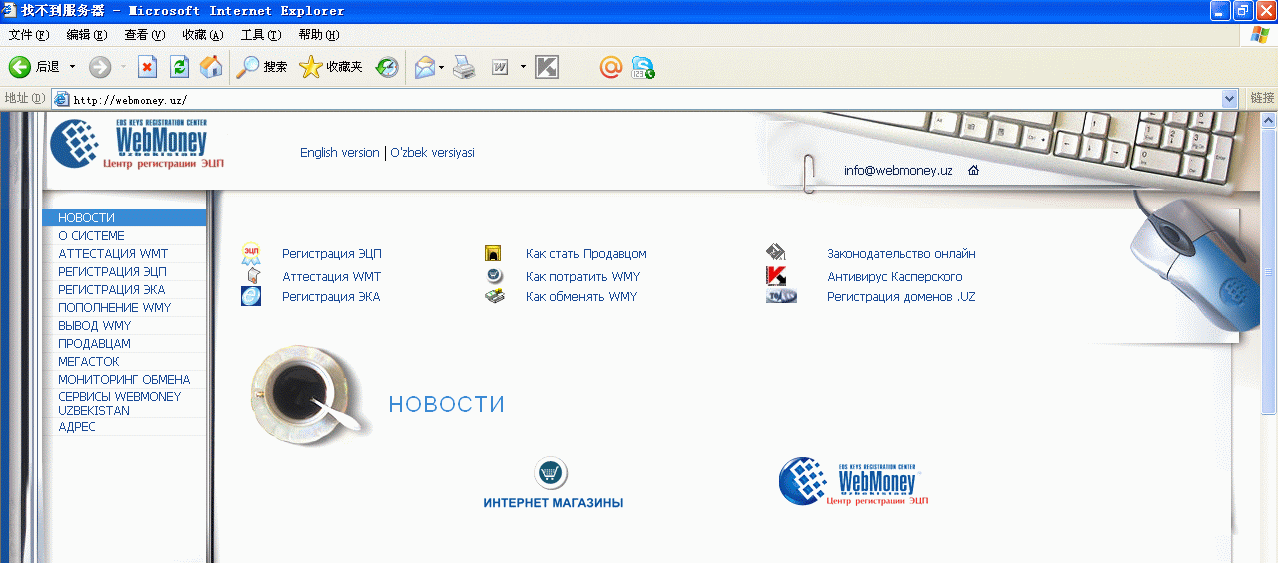1278x563 pixels.
Task: Print the page using printer icon
Action: tap(464, 67)
